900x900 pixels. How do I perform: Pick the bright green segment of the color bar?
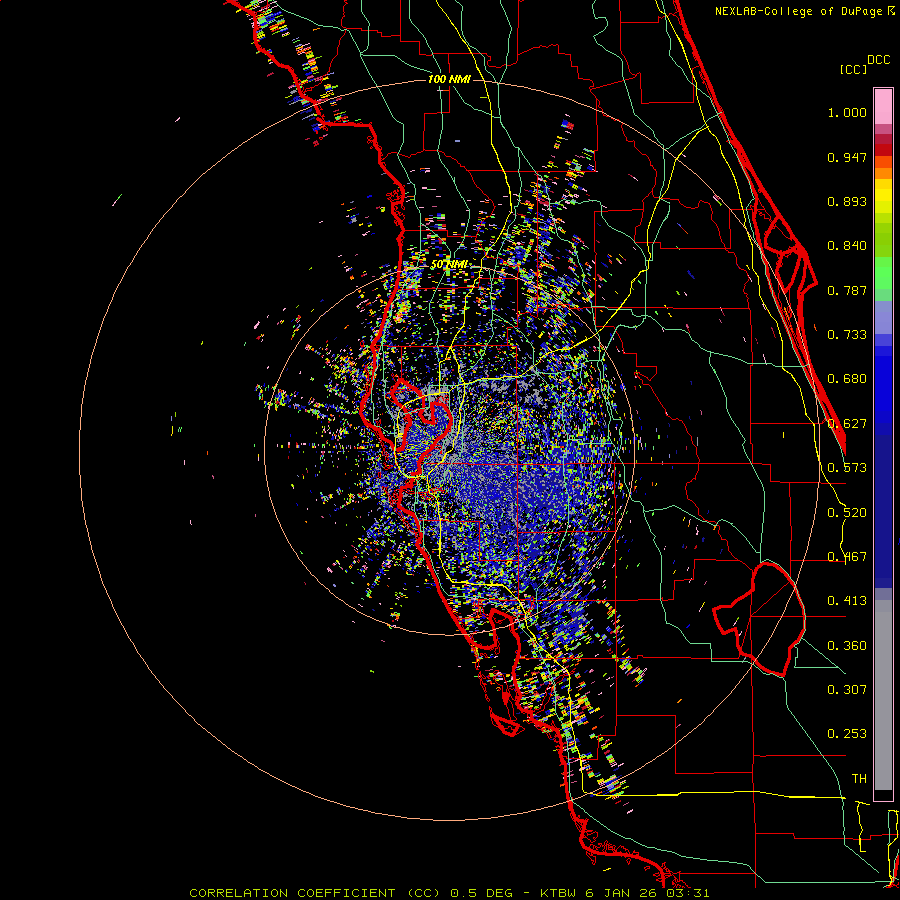point(883,273)
